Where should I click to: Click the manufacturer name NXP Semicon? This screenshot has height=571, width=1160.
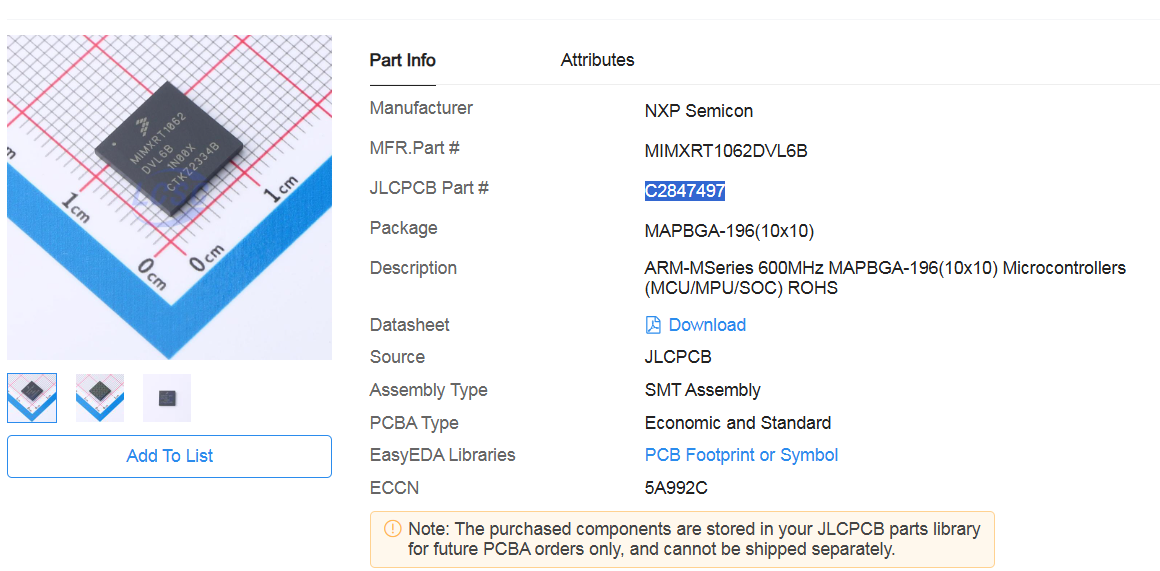(699, 111)
